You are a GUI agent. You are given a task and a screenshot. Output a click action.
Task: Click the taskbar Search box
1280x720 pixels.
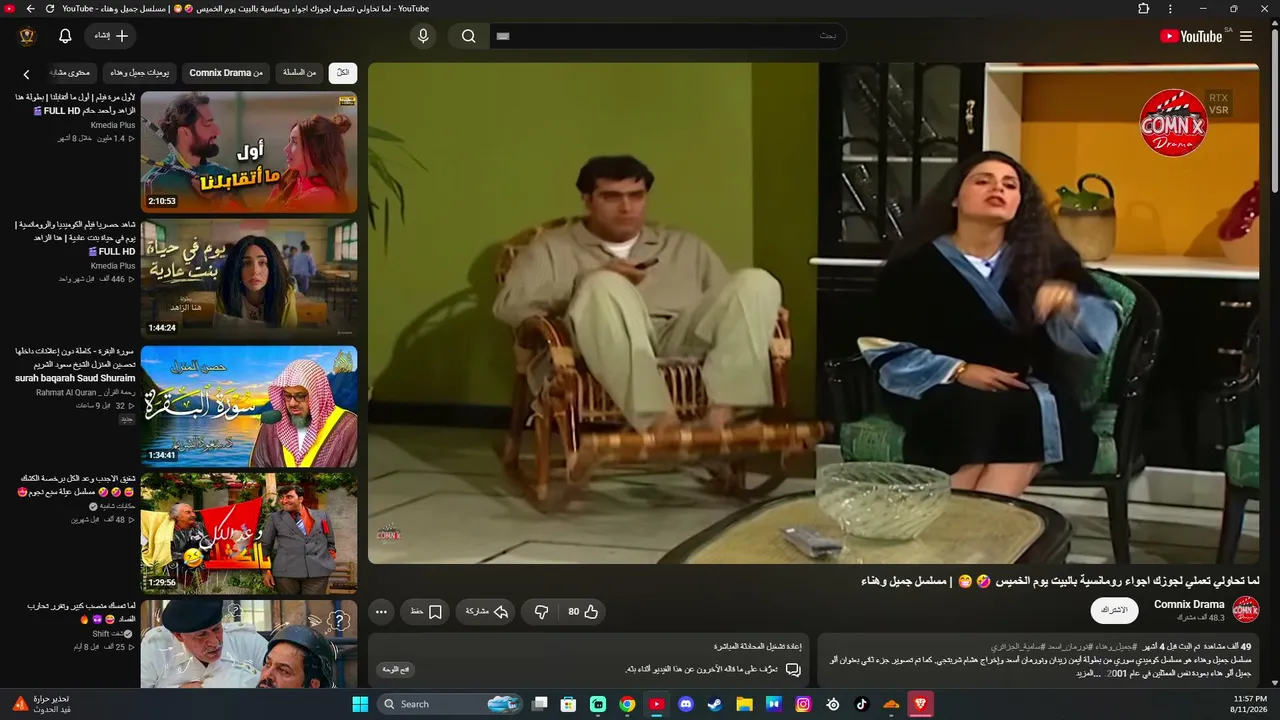coord(450,704)
